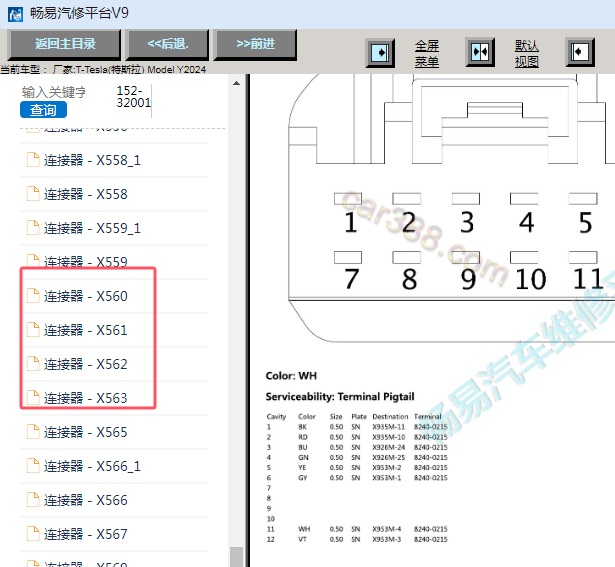
Task: Click the document icon beside X567
Action: click(x=33, y=534)
